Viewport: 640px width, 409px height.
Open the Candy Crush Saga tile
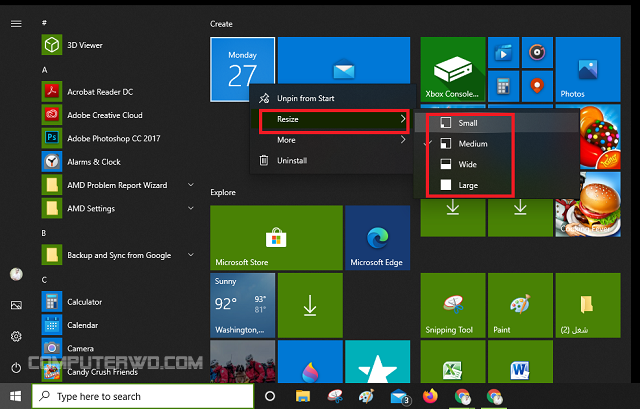click(x=600, y=137)
